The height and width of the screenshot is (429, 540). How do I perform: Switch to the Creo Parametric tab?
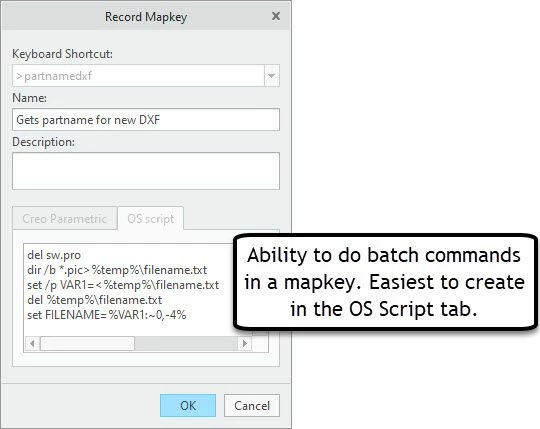[64, 219]
